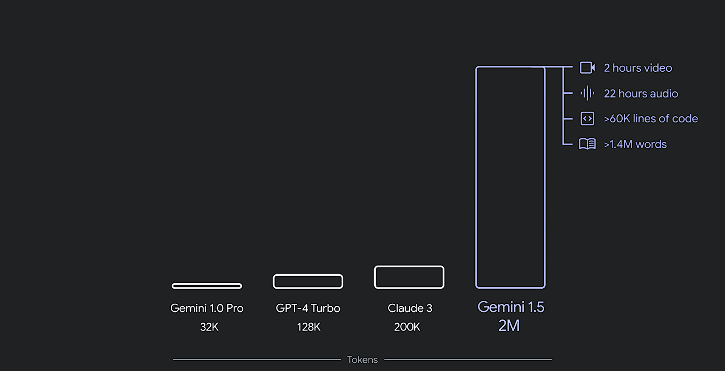The width and height of the screenshot is (725, 371).
Task: Click the open book icon
Action: tap(587, 144)
